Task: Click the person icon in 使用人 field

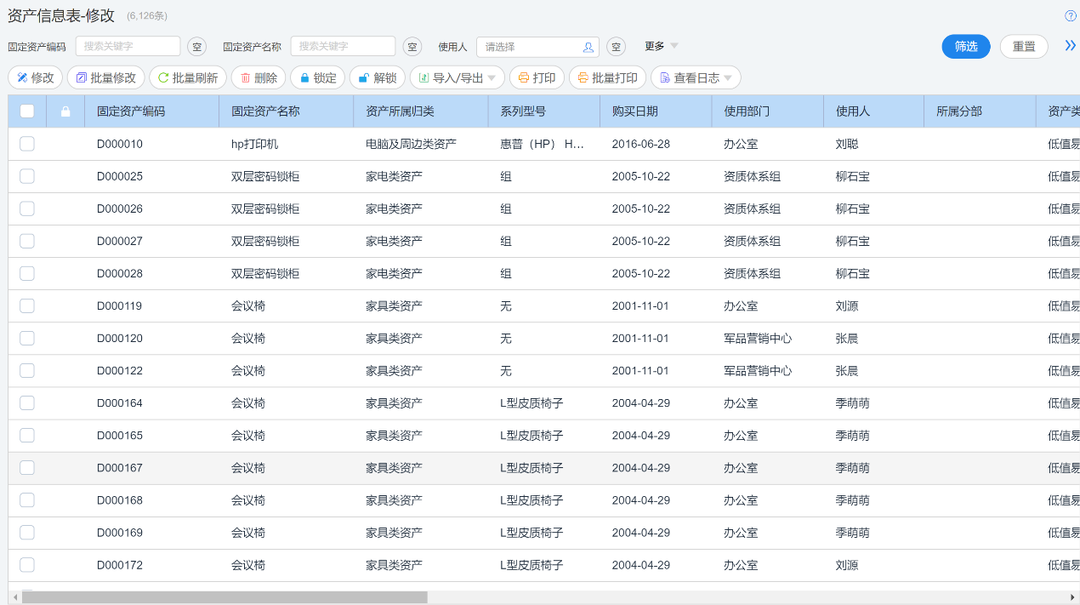Action: (x=588, y=47)
